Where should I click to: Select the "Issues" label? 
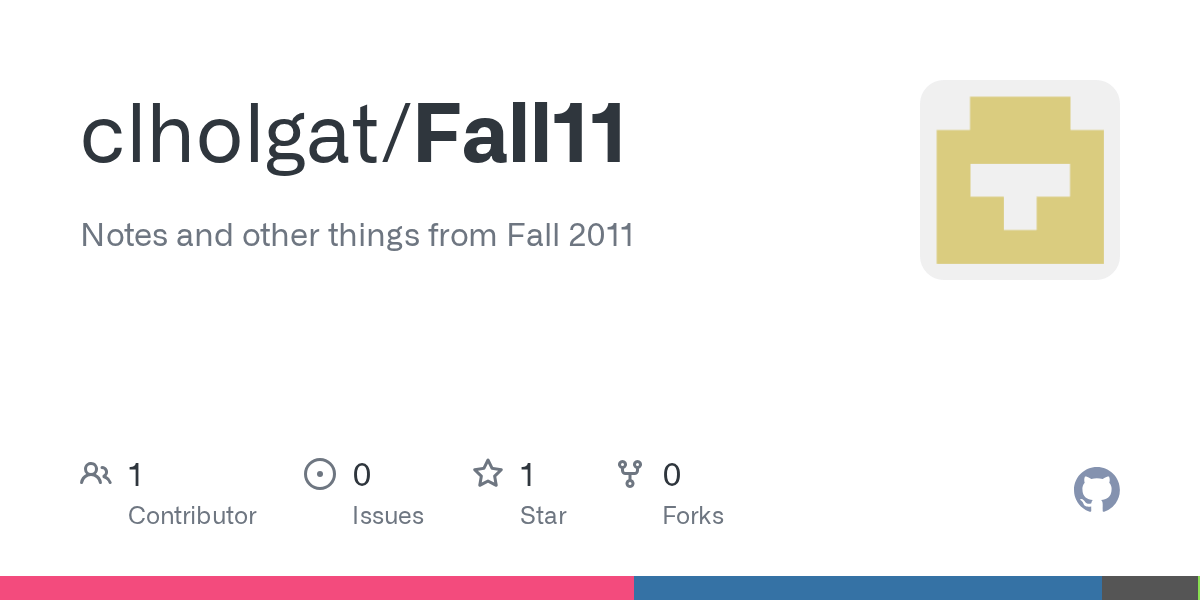pos(388,516)
